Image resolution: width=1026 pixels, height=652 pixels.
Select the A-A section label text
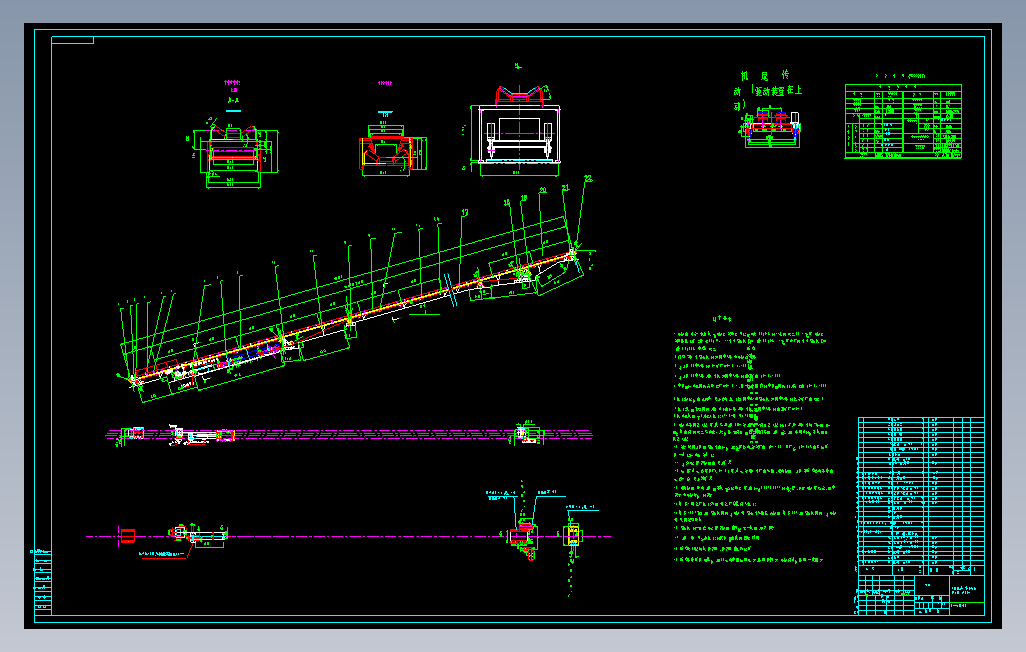(x=233, y=101)
